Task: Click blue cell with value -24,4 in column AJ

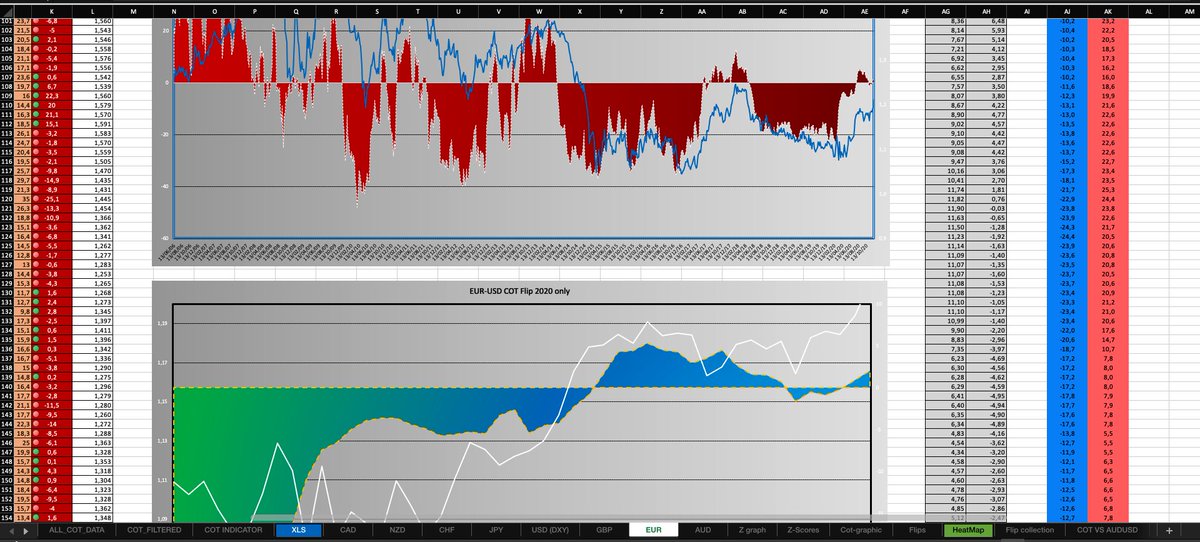Action: (1069, 236)
